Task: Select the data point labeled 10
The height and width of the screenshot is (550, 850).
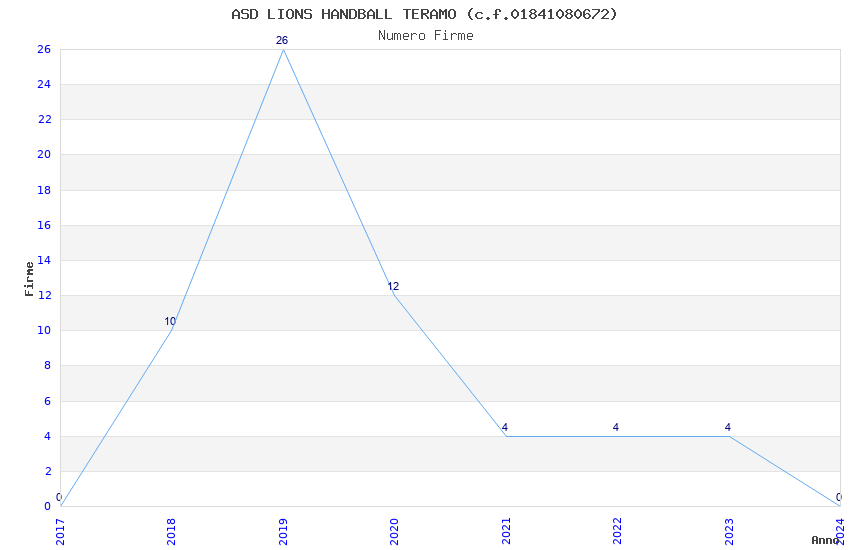Action: [171, 330]
